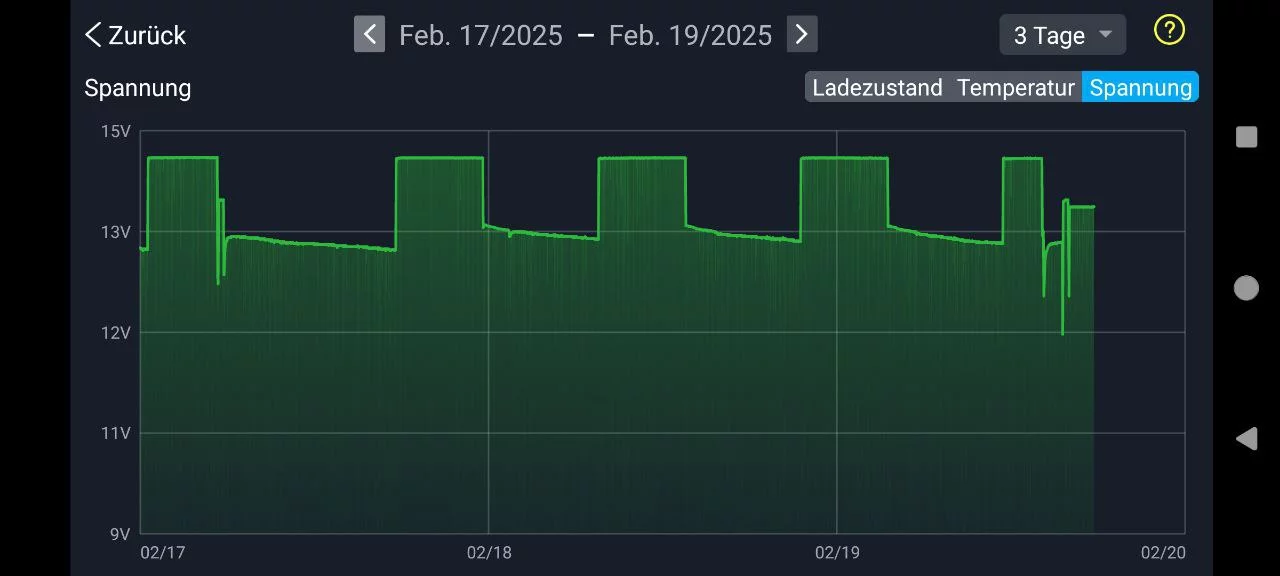Viewport: 1280px width, 576px height.
Task: Click the Spannung chart title
Action: pos(137,88)
